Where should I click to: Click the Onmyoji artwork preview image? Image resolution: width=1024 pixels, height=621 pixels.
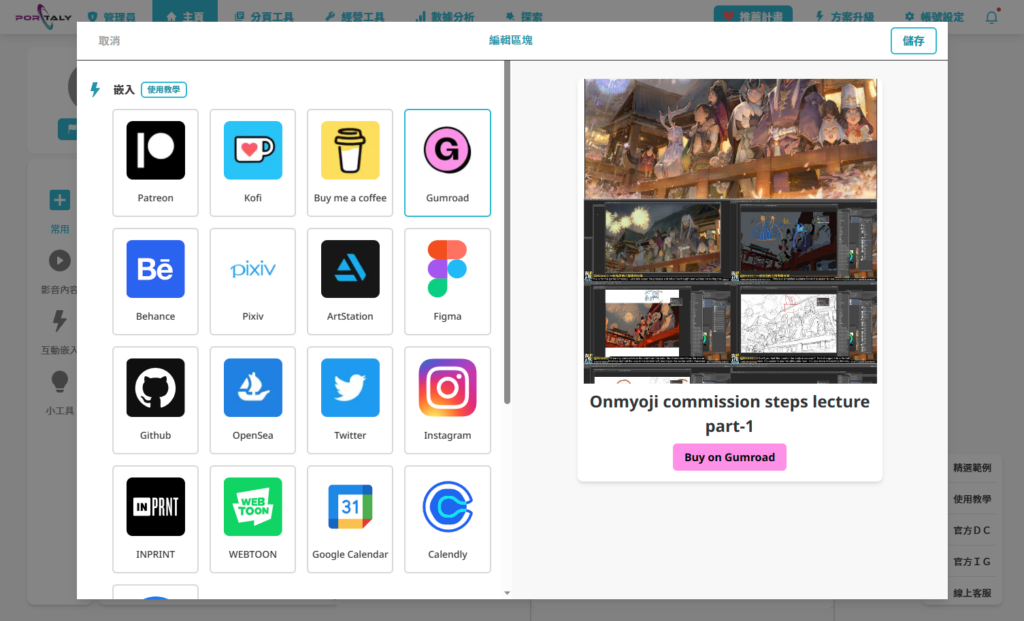pyautogui.click(x=730, y=231)
